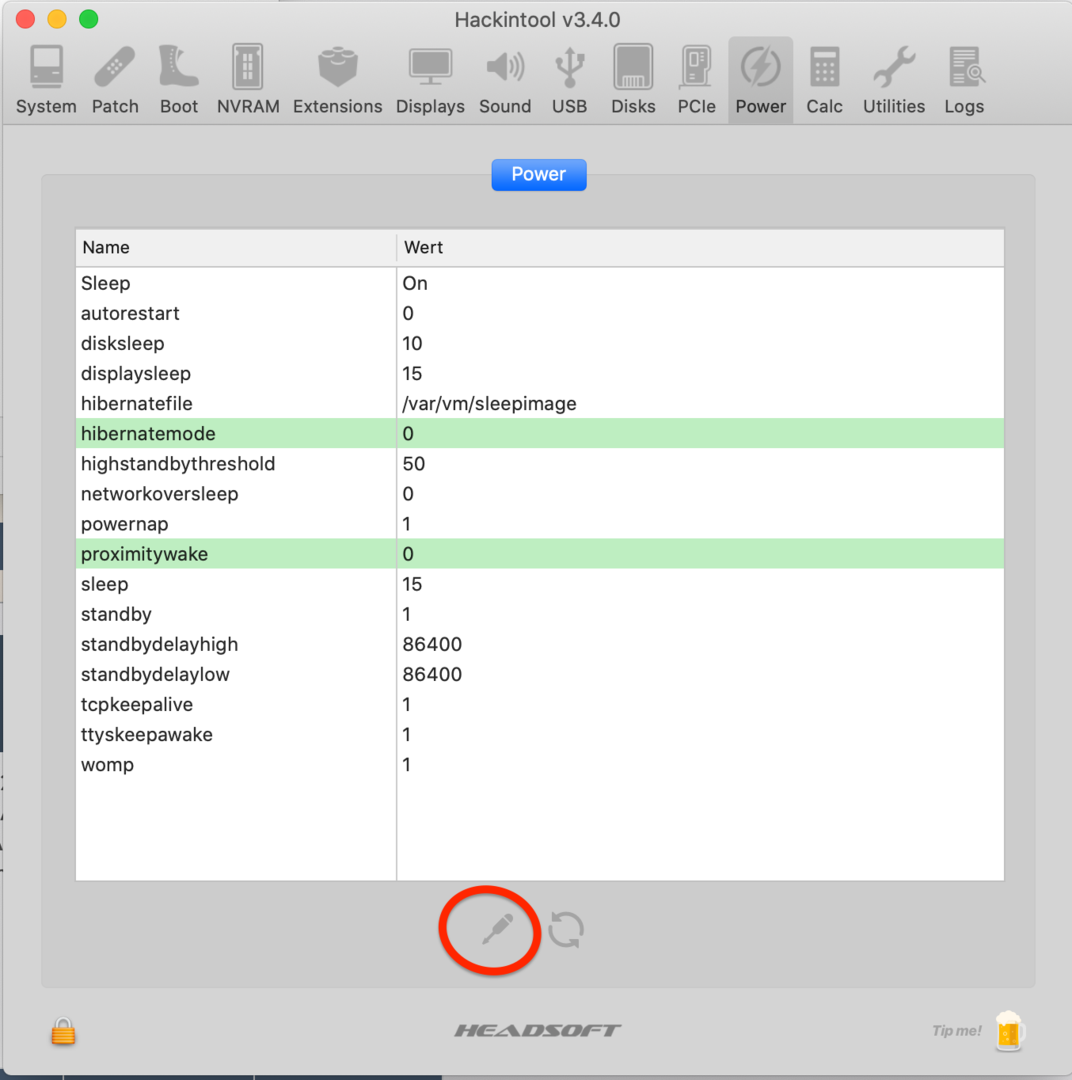Select the standbydelaylow row

click(539, 674)
